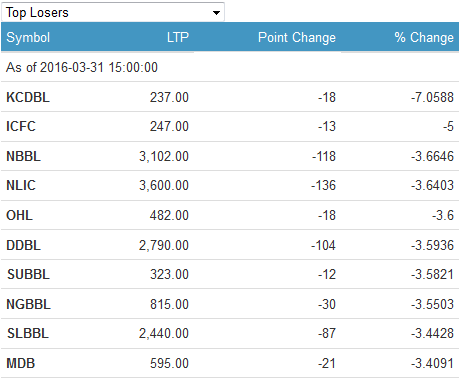The width and height of the screenshot is (462, 378).
Task: Select the NLIC symbol
Action: coord(21,185)
